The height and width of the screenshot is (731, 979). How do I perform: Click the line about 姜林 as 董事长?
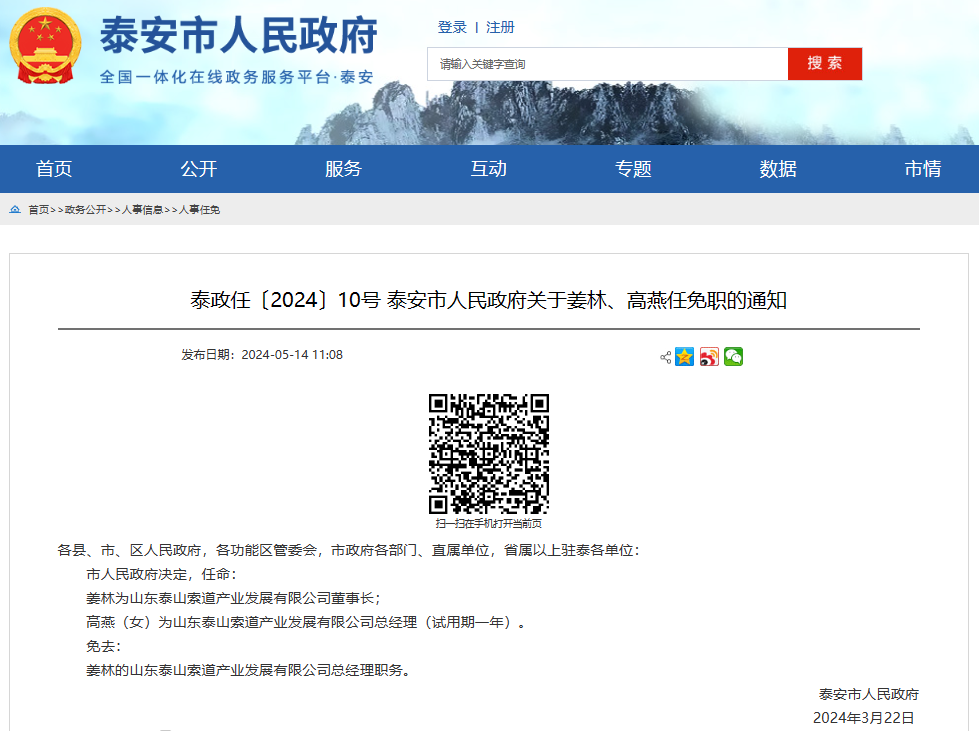pos(234,598)
